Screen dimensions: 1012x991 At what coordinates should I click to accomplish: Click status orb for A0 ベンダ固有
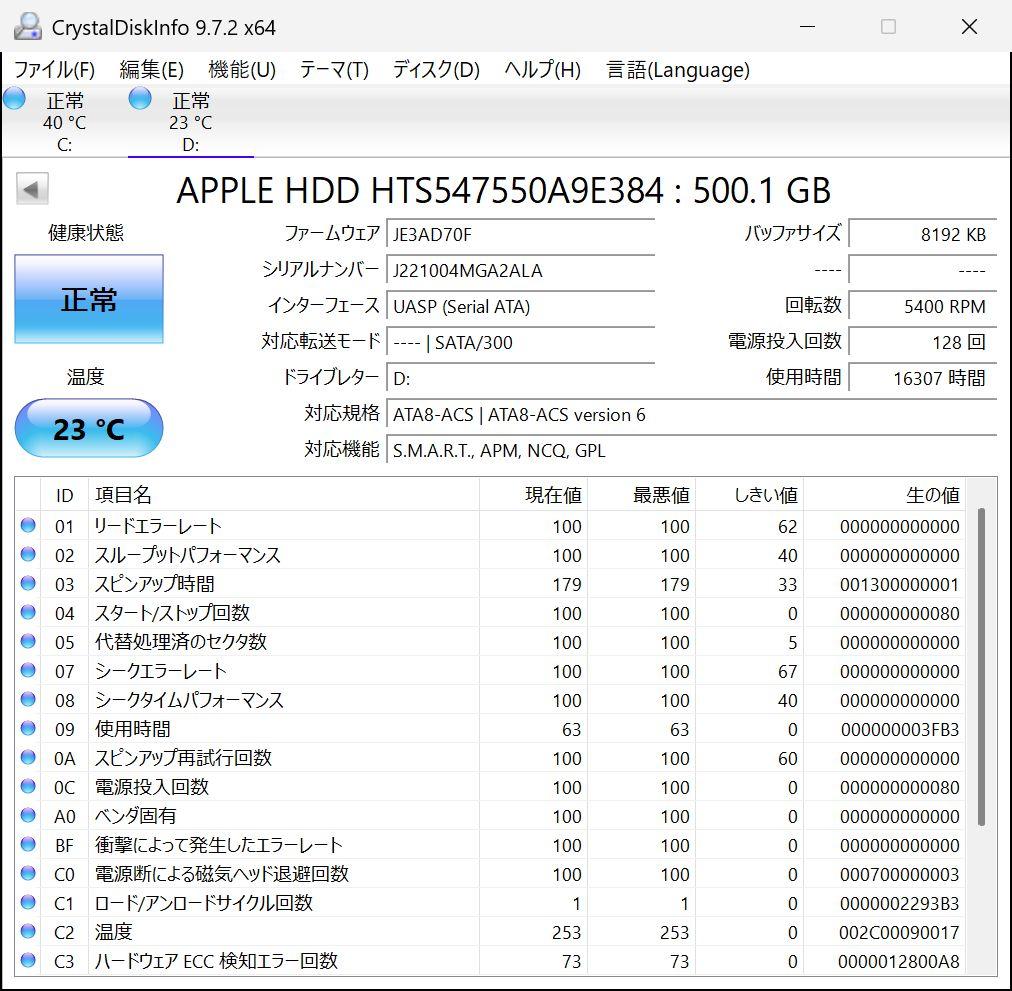point(28,815)
